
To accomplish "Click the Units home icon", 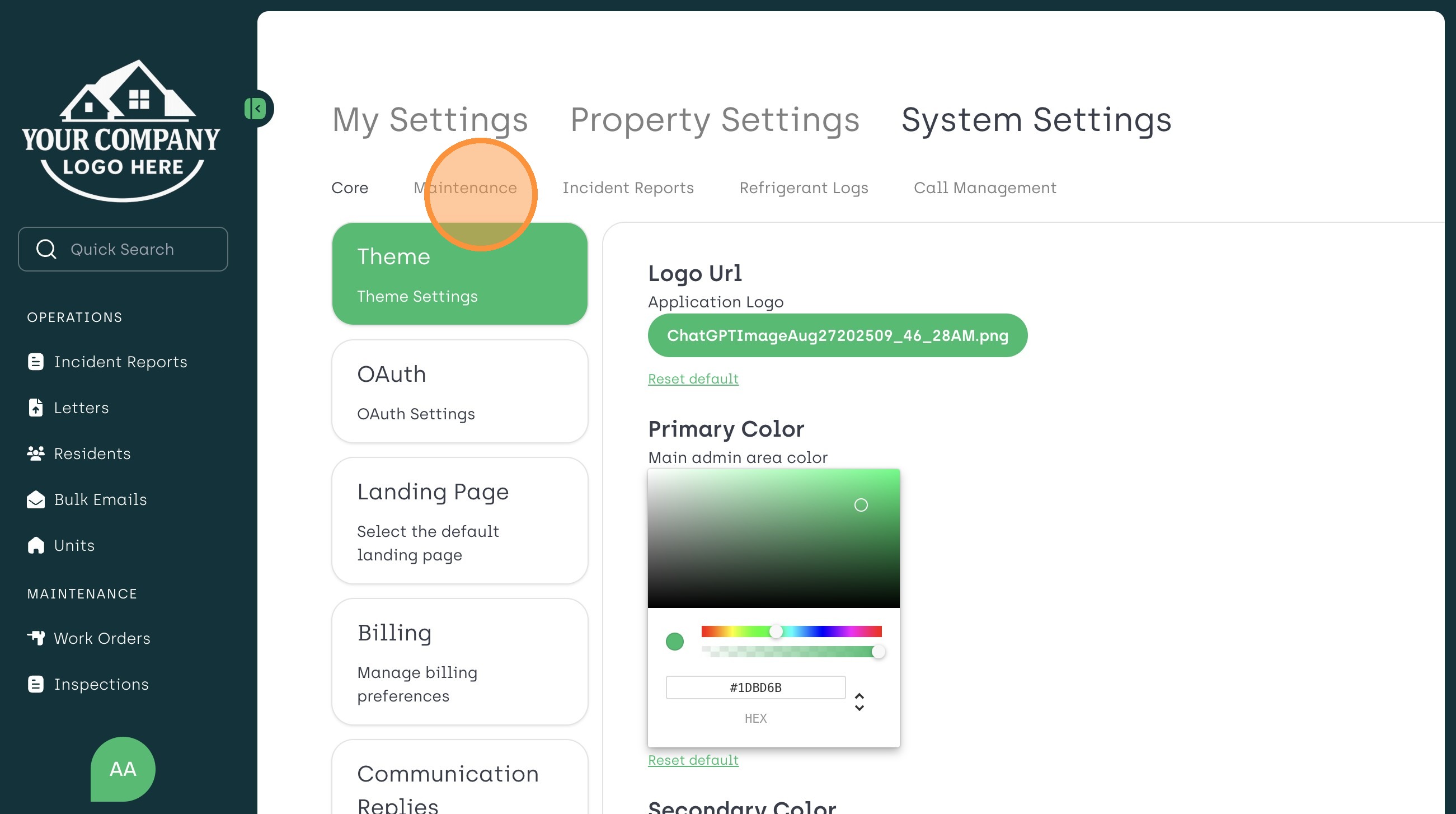I will tap(36, 545).
